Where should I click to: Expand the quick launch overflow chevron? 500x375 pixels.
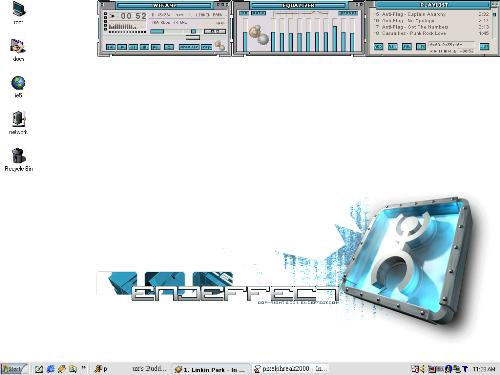(x=83, y=368)
